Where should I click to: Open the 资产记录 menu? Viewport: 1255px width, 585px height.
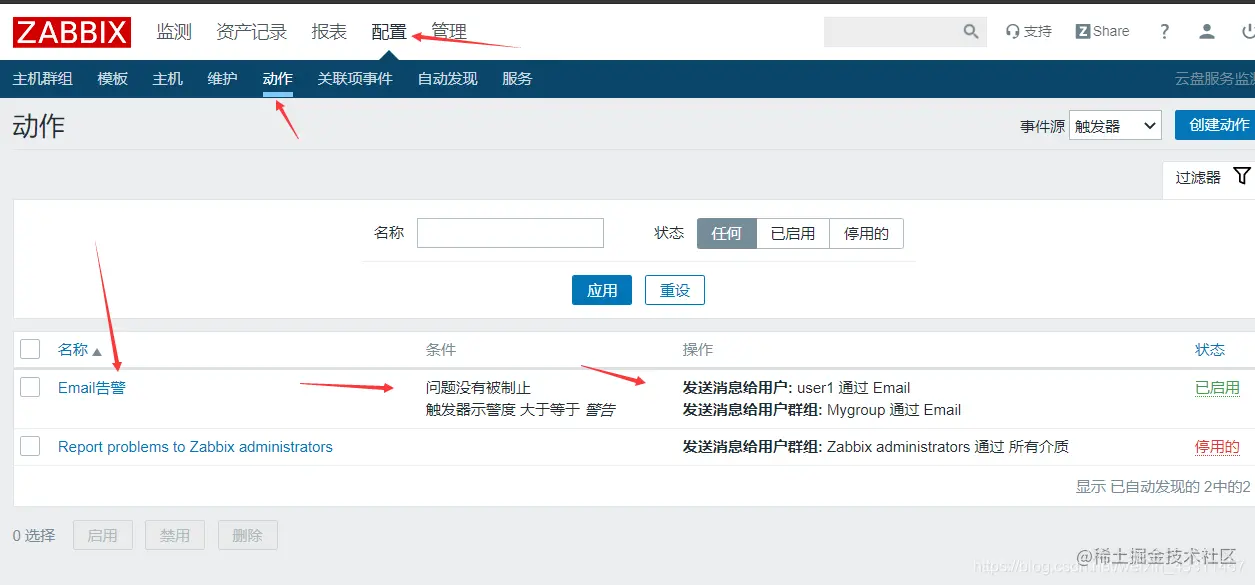click(251, 32)
